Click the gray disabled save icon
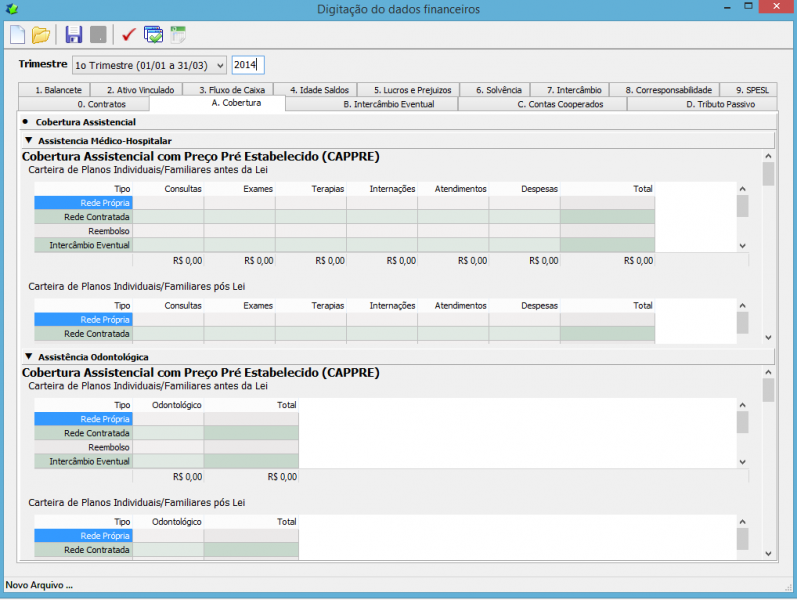This screenshot has height=600, width=797. click(x=98, y=35)
